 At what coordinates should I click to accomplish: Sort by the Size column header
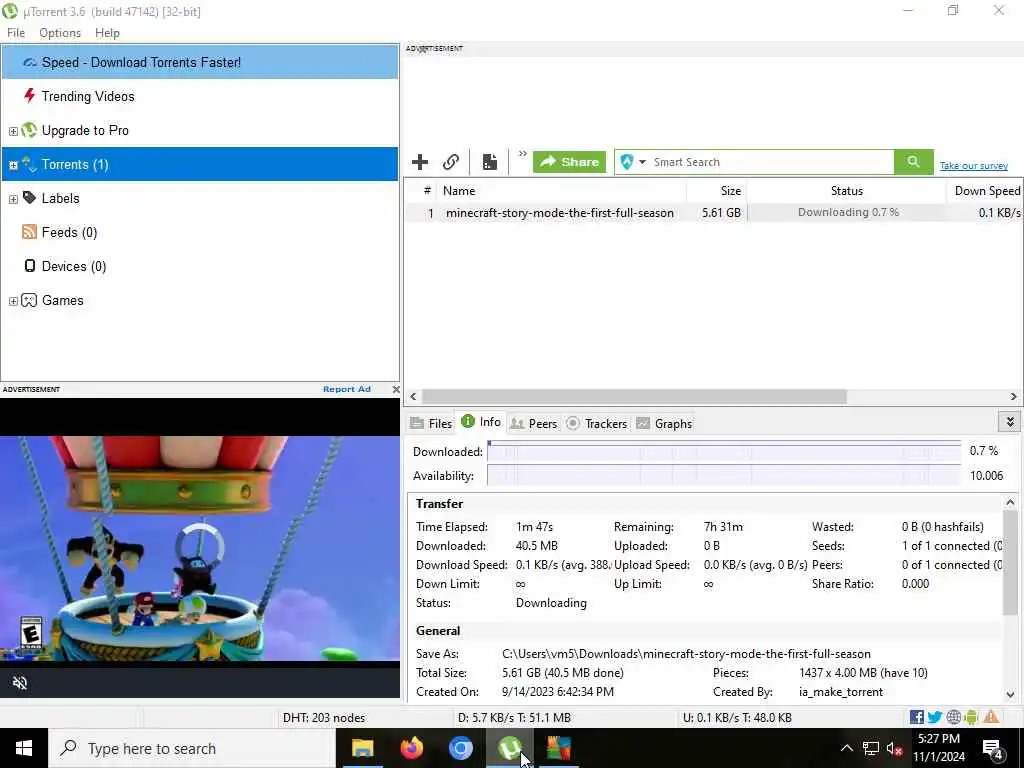(716, 191)
